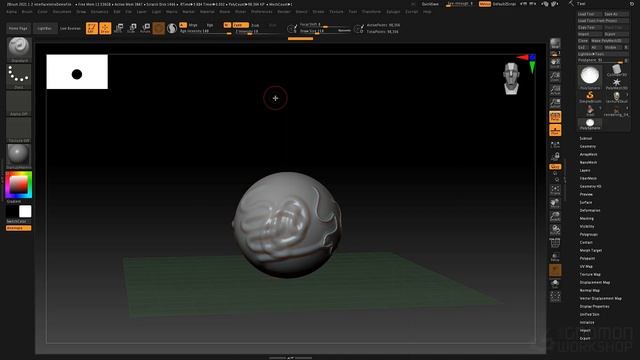Screen dimensions: 640x360
Task: Open the Render menu
Action: [x=284, y=12]
